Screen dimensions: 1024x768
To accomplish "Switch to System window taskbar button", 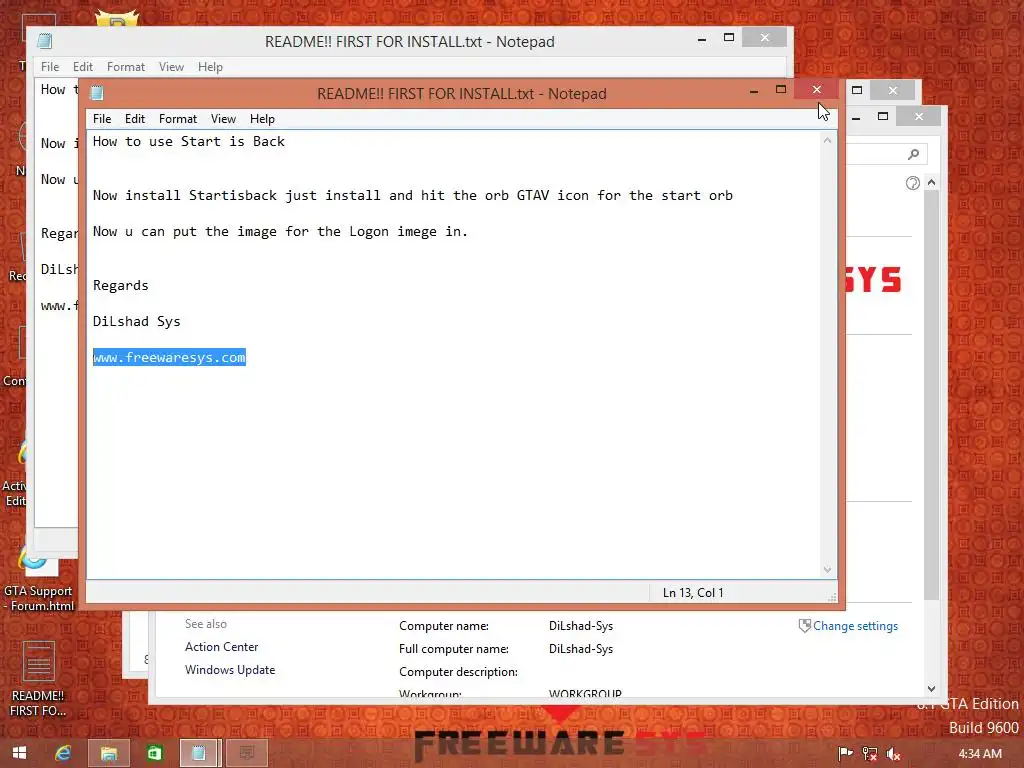I will [247, 753].
